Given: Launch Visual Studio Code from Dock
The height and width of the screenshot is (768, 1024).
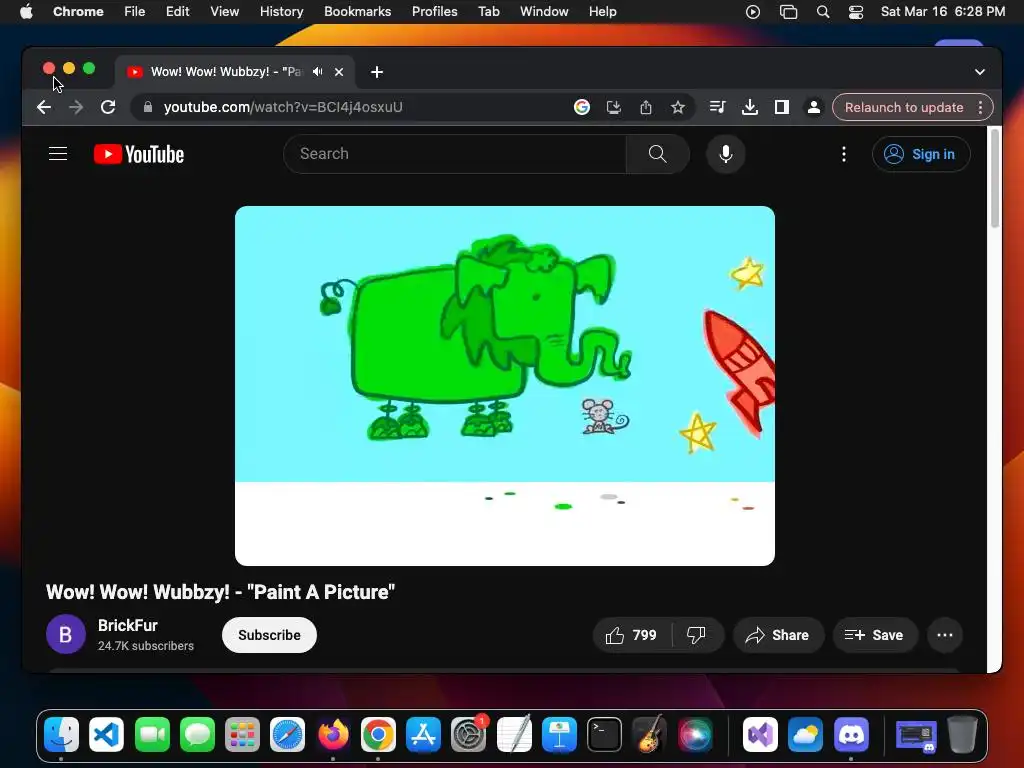Looking at the screenshot, I should [x=106, y=735].
